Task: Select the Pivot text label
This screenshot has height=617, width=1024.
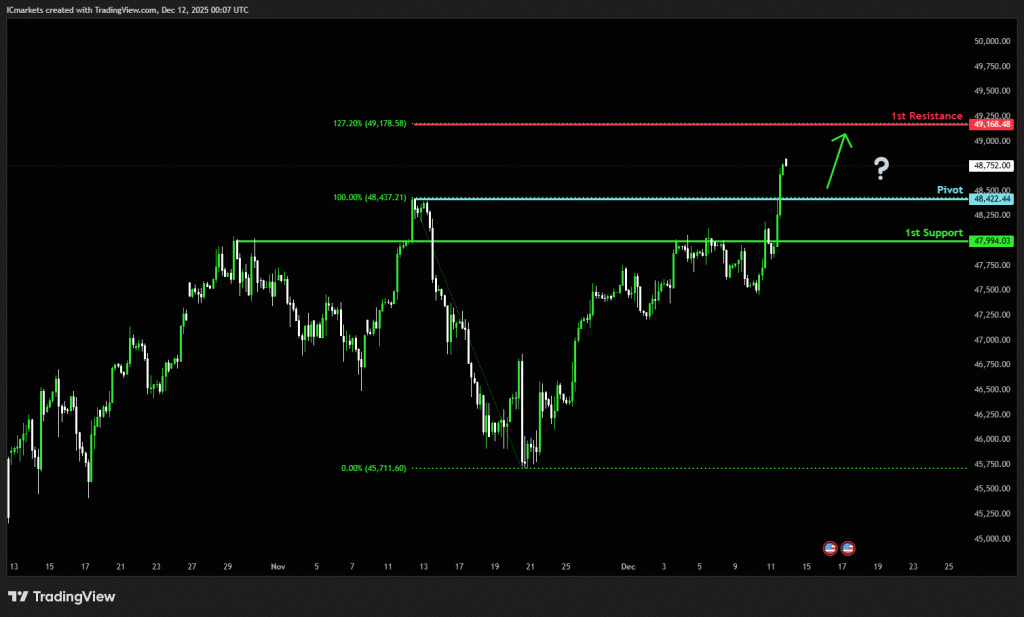Action: coord(949,190)
